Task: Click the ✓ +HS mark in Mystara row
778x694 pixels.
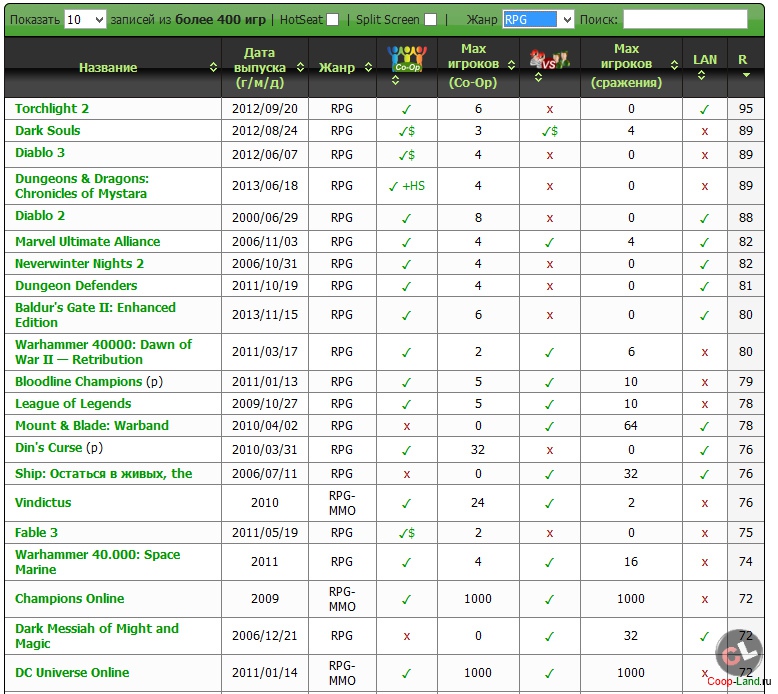Action: click(x=407, y=186)
